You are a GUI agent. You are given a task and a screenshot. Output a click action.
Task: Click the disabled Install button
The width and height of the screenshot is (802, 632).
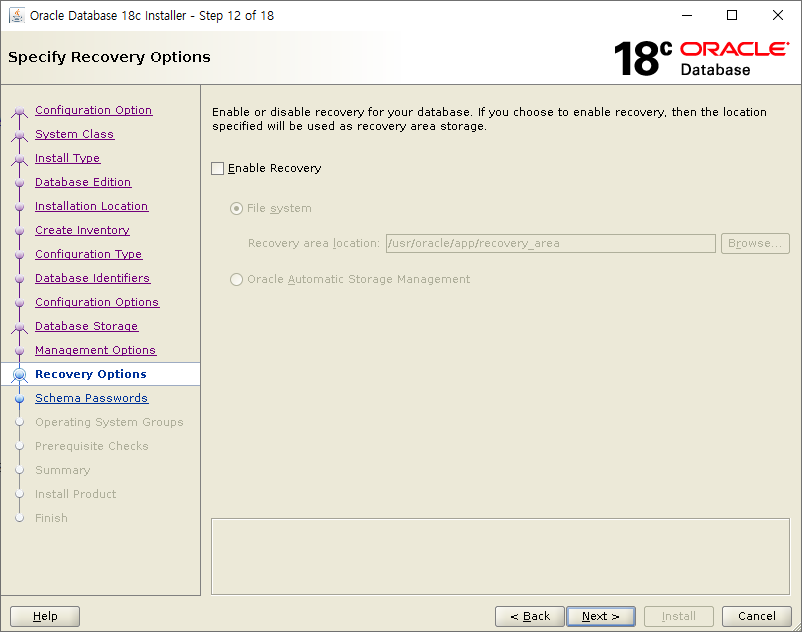pos(679,616)
